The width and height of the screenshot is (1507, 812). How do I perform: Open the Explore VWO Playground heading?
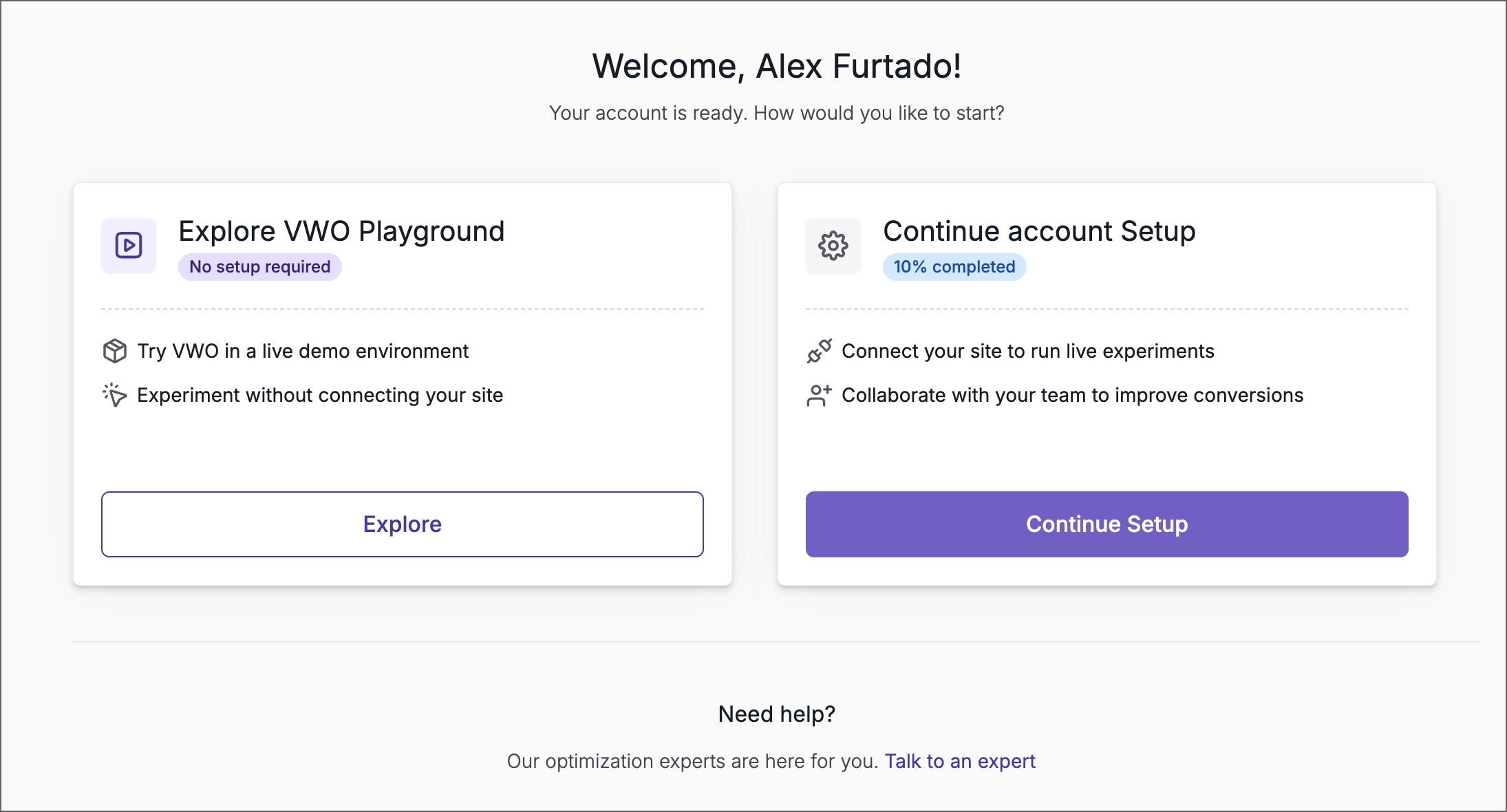(341, 231)
